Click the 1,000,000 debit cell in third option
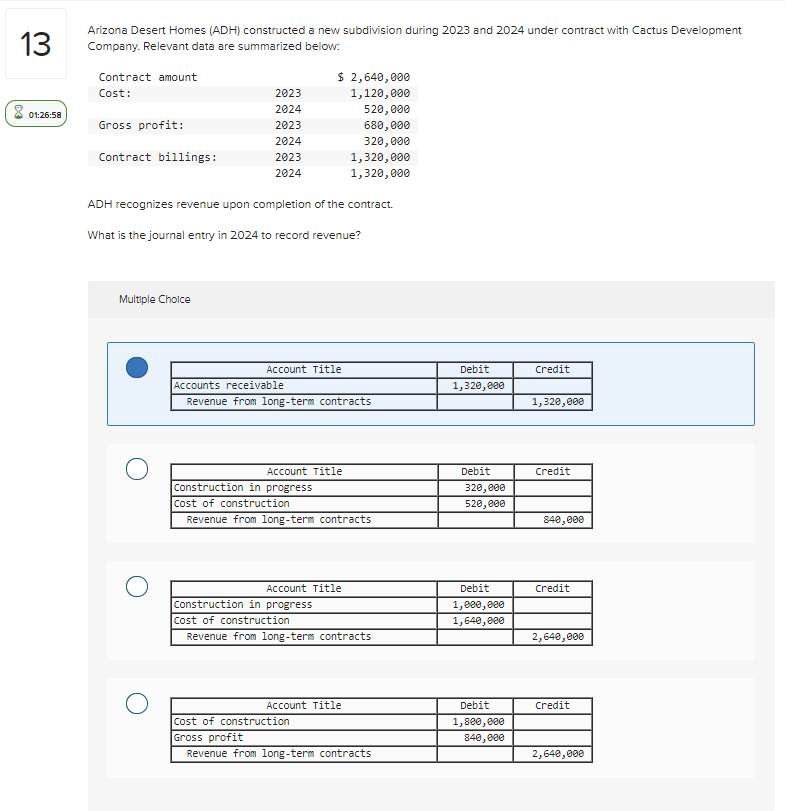Screen dimensions: 785x811 point(475,605)
